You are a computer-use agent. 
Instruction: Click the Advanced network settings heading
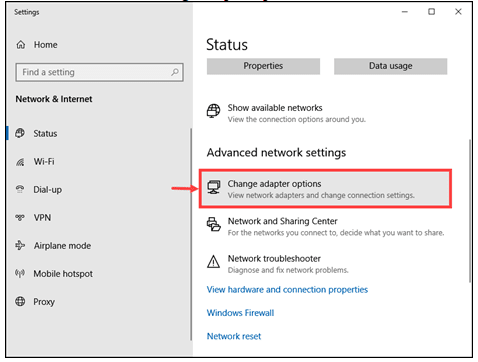[x=276, y=153]
